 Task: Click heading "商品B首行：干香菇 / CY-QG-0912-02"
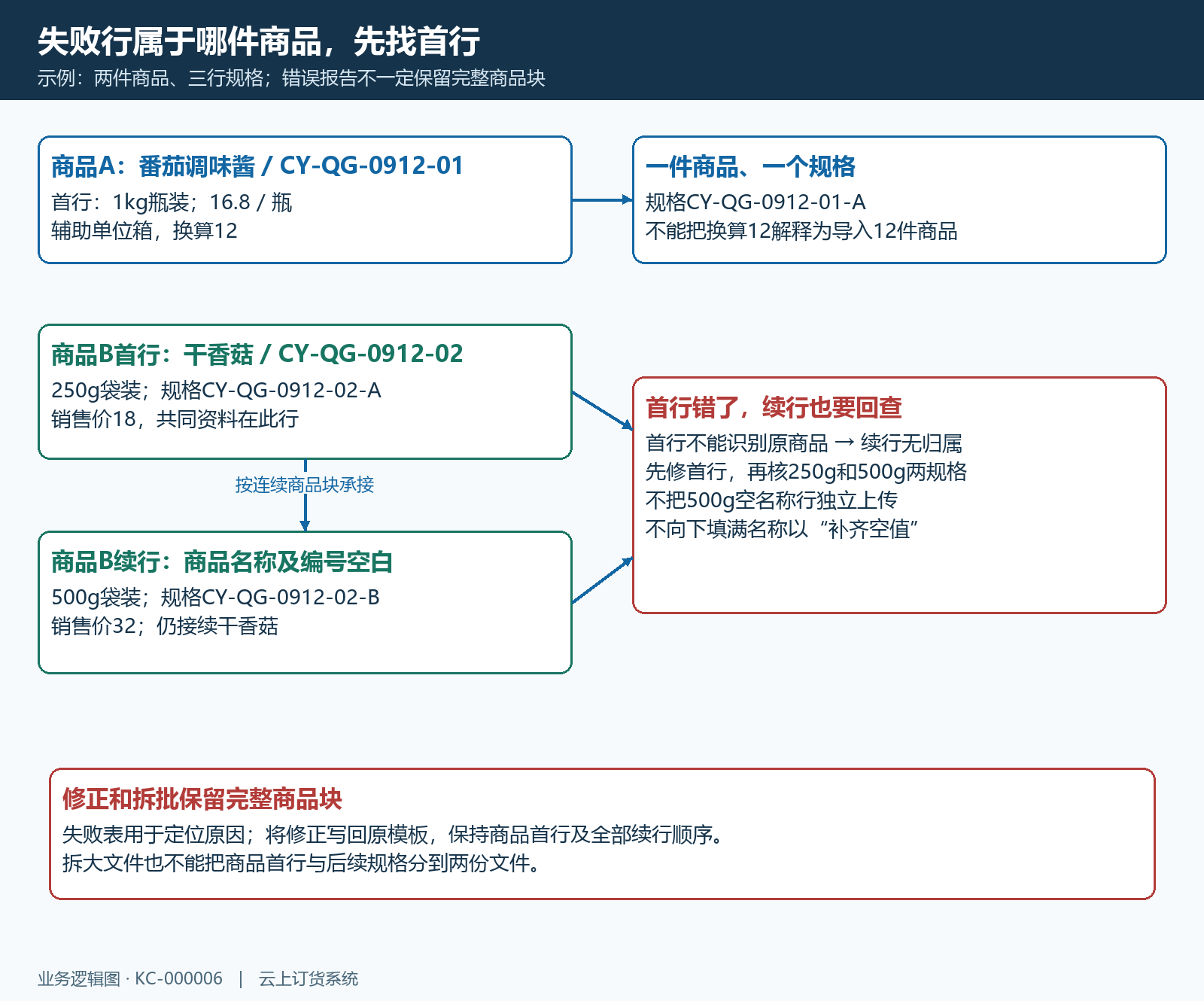(257, 354)
